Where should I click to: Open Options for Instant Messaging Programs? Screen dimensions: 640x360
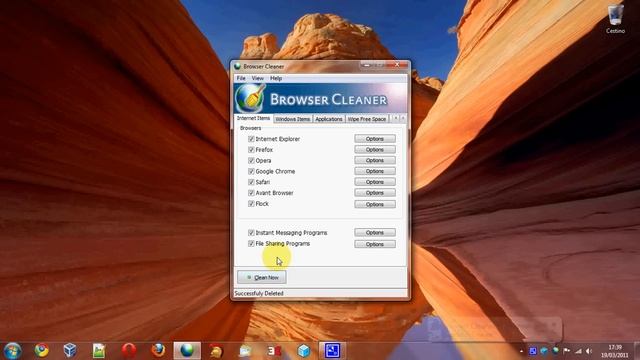[375, 233]
